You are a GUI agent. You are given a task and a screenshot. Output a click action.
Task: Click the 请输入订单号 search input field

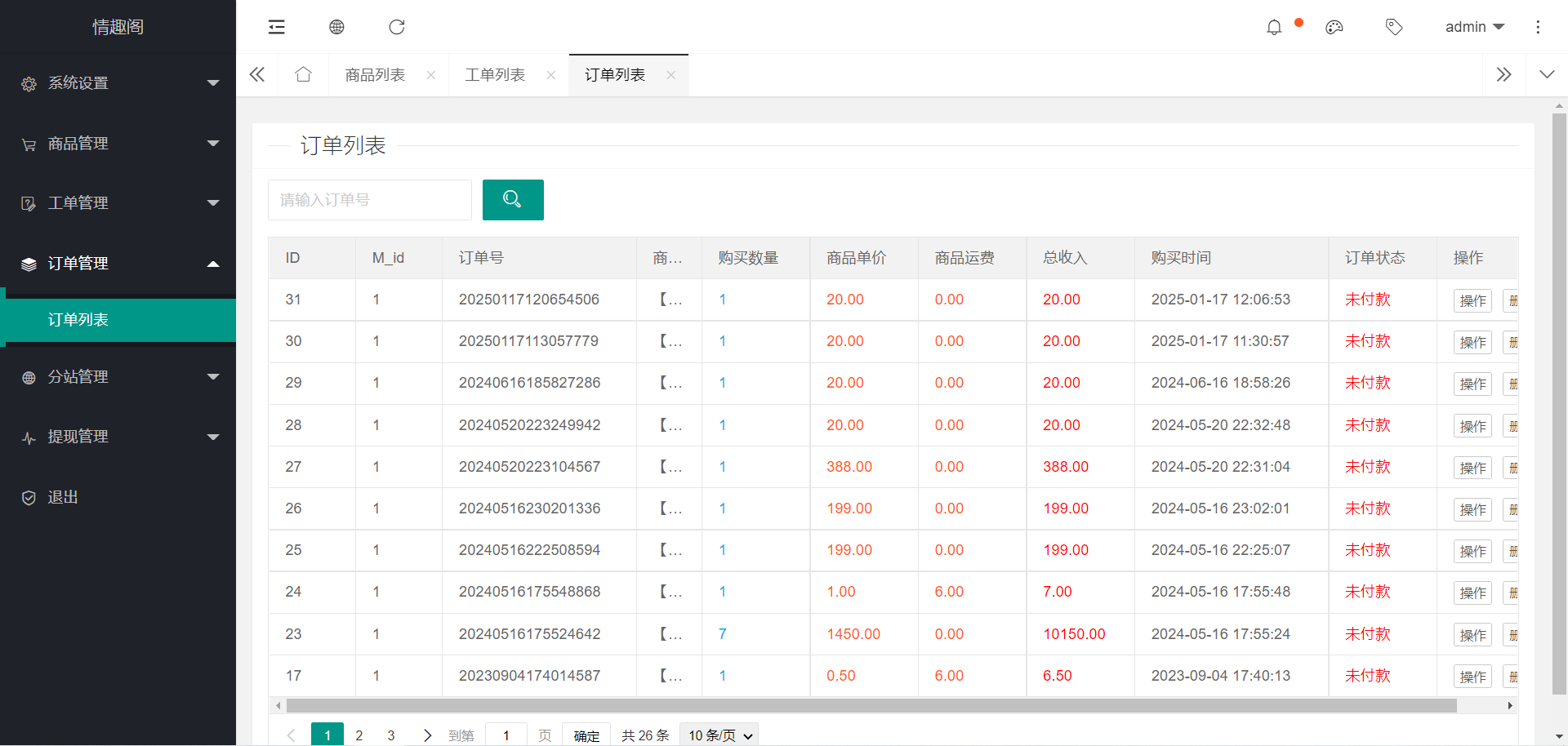tap(370, 200)
